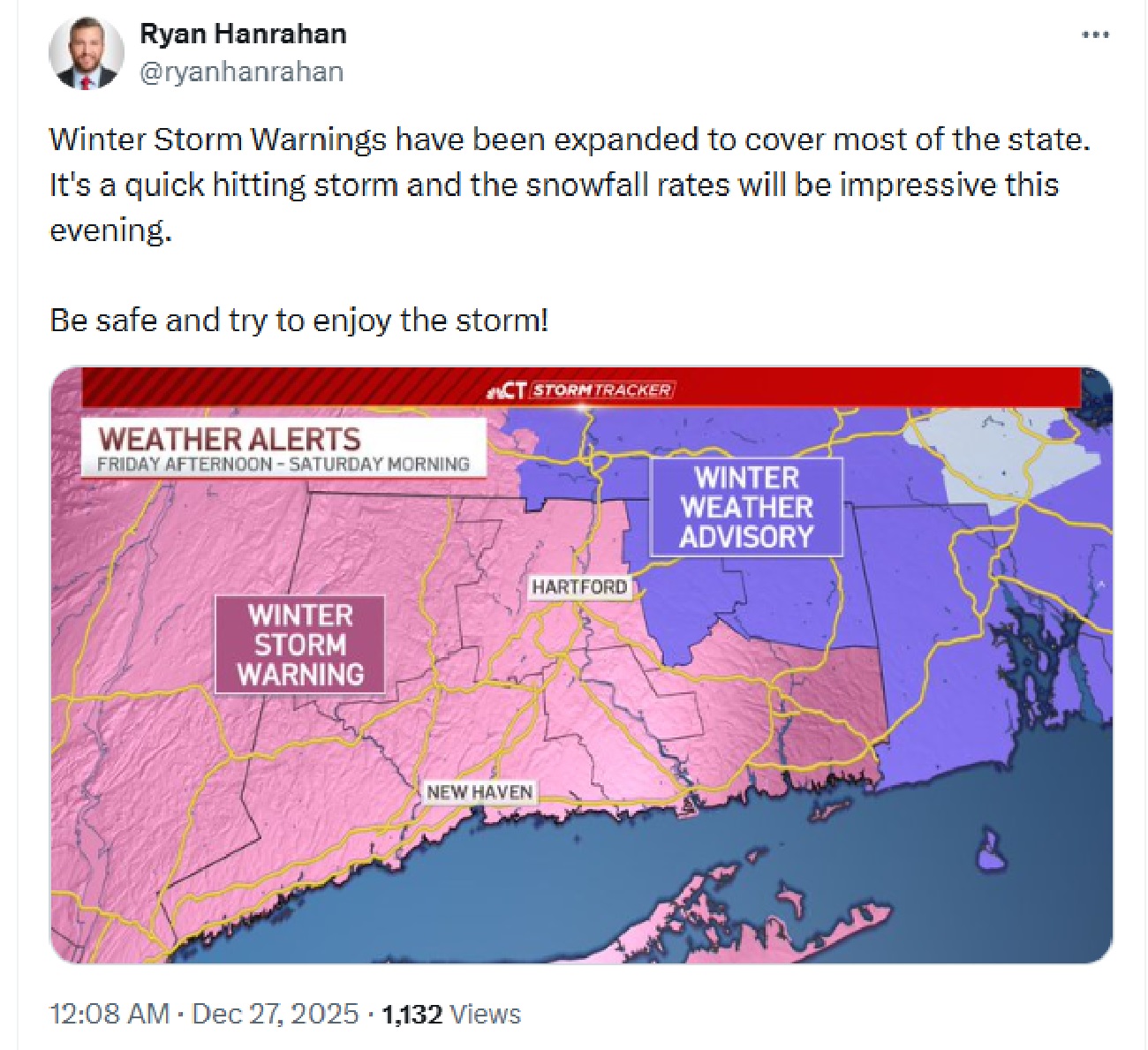View the 1,132 Views count
Screen dimensions: 1148x1050
pos(451,1014)
